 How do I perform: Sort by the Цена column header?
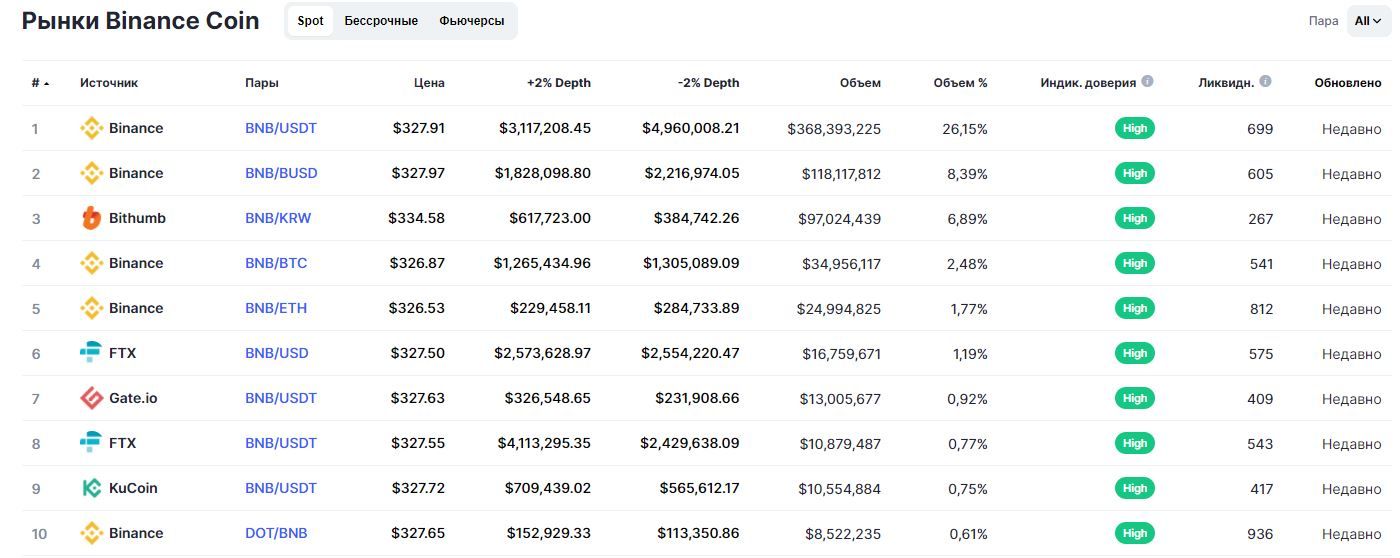(x=429, y=83)
